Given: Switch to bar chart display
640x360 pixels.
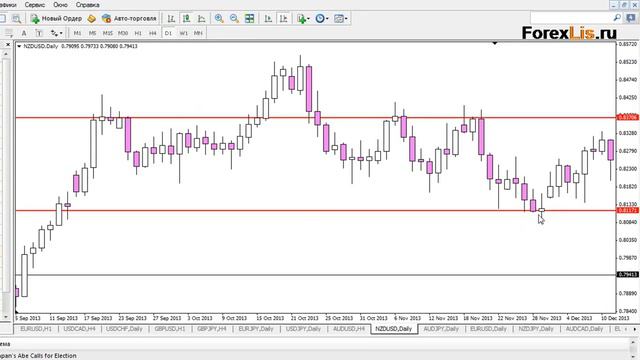Looking at the screenshot, I should (x=171, y=18).
